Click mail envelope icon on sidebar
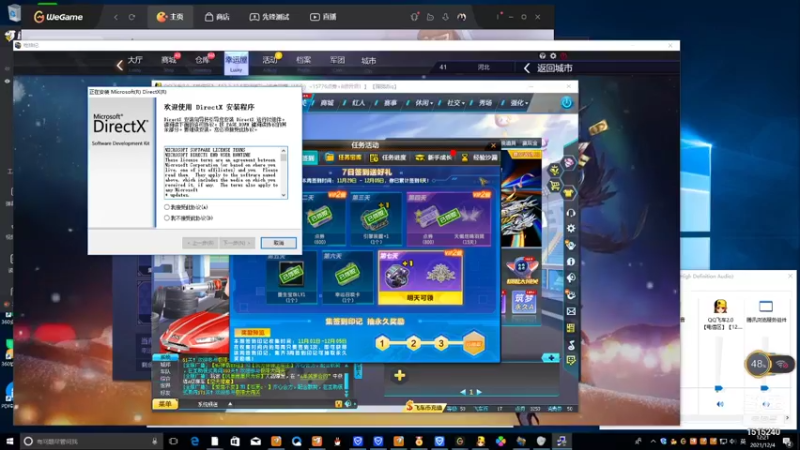This screenshot has height=450, width=800. click(571, 311)
